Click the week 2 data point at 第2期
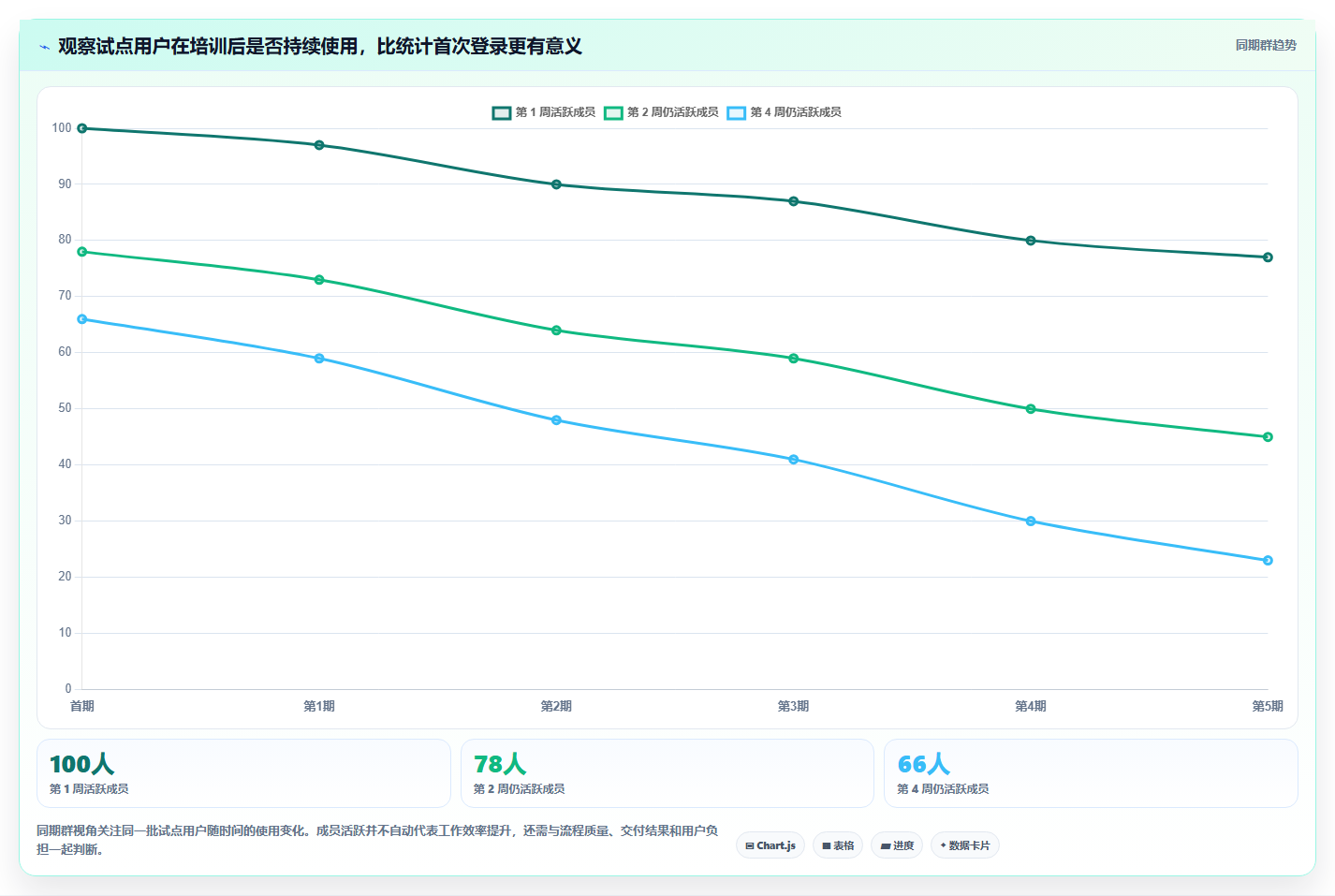1335x896 pixels. tap(556, 330)
